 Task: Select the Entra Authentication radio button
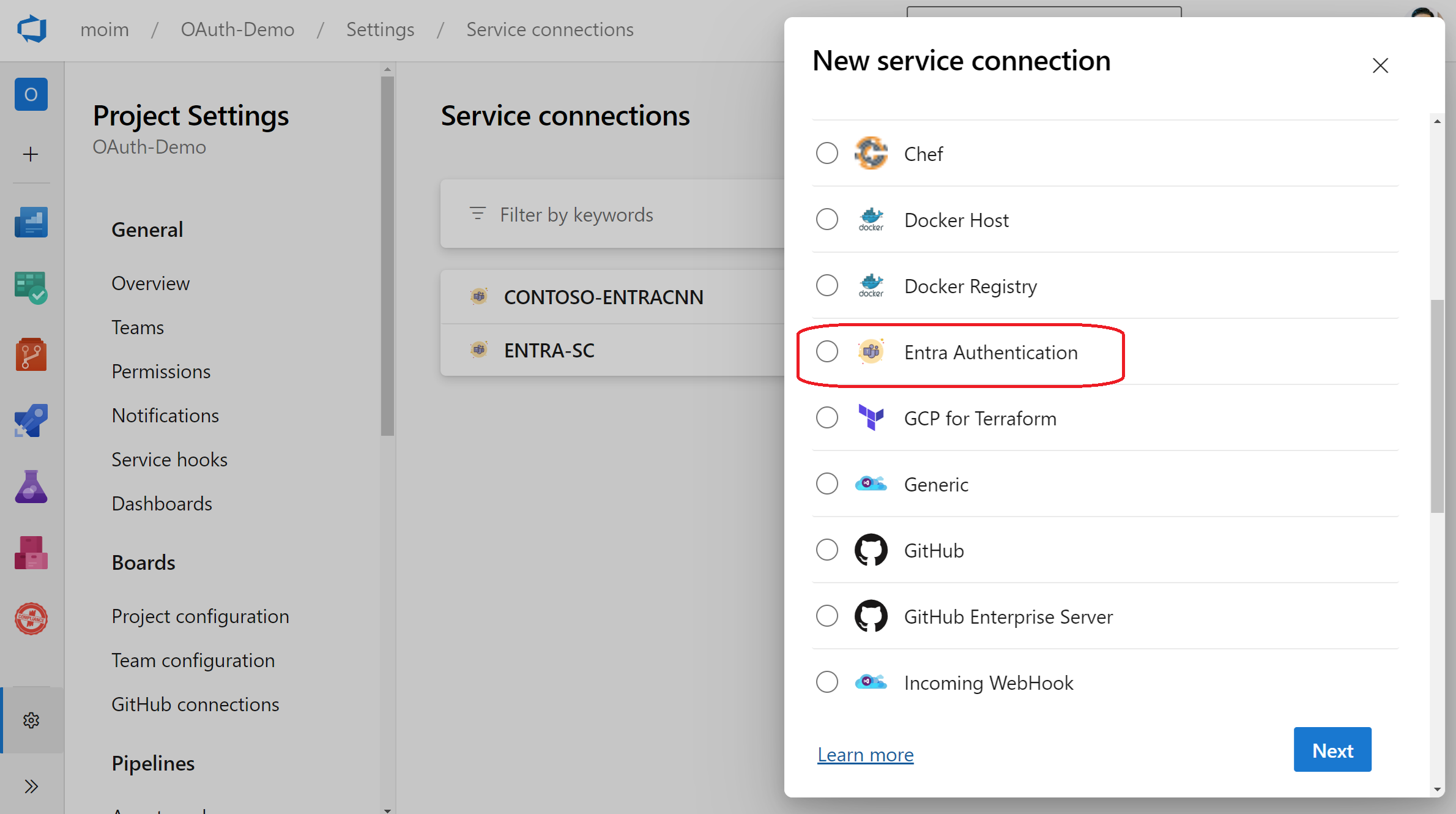coord(828,352)
